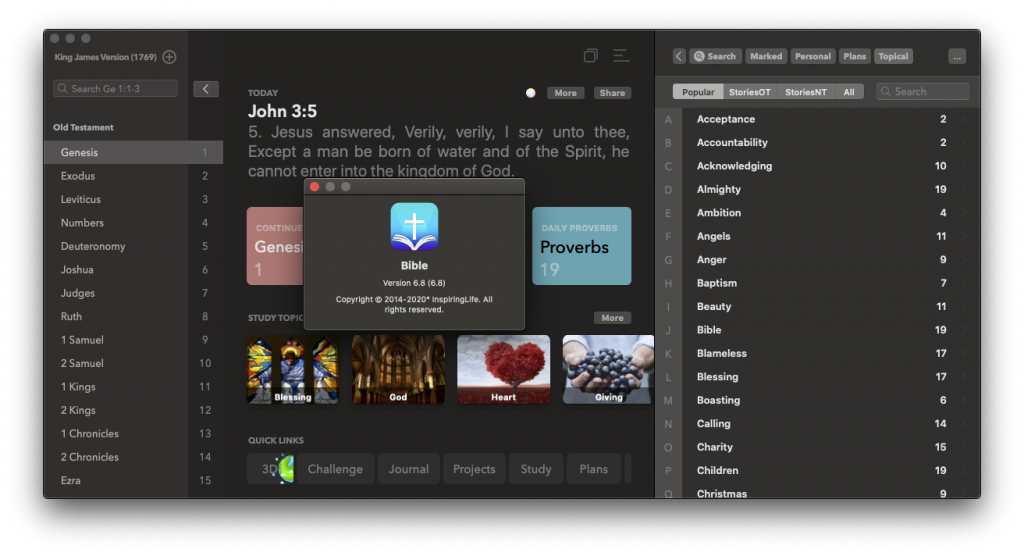Select the All filter segment
Viewport: 1024px width, 556px height.
(849, 92)
